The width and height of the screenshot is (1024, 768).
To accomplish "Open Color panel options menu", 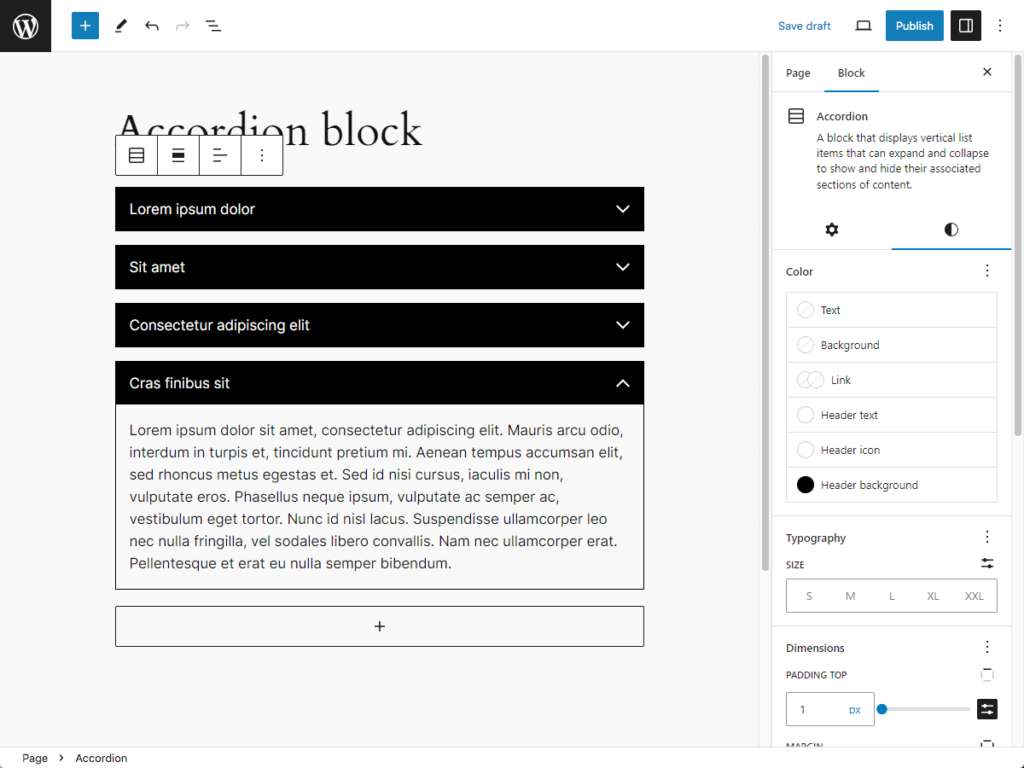I will tap(987, 271).
